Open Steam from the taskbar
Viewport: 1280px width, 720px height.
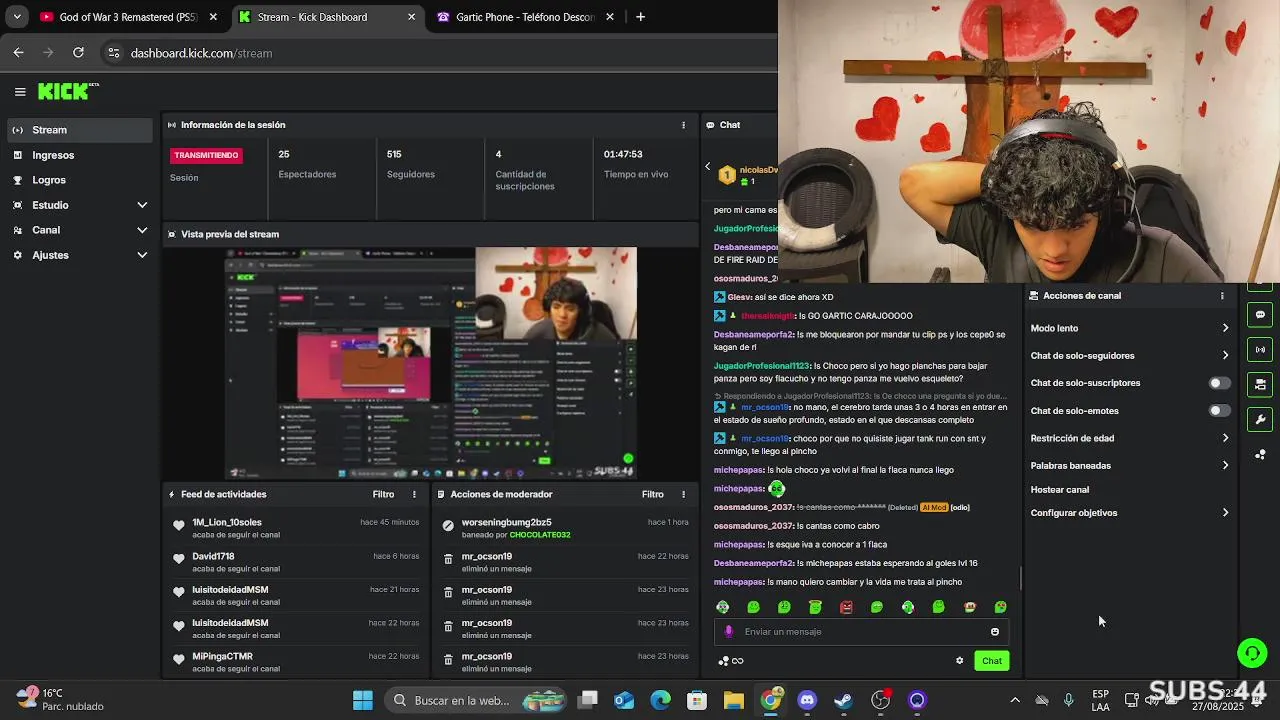point(844,700)
